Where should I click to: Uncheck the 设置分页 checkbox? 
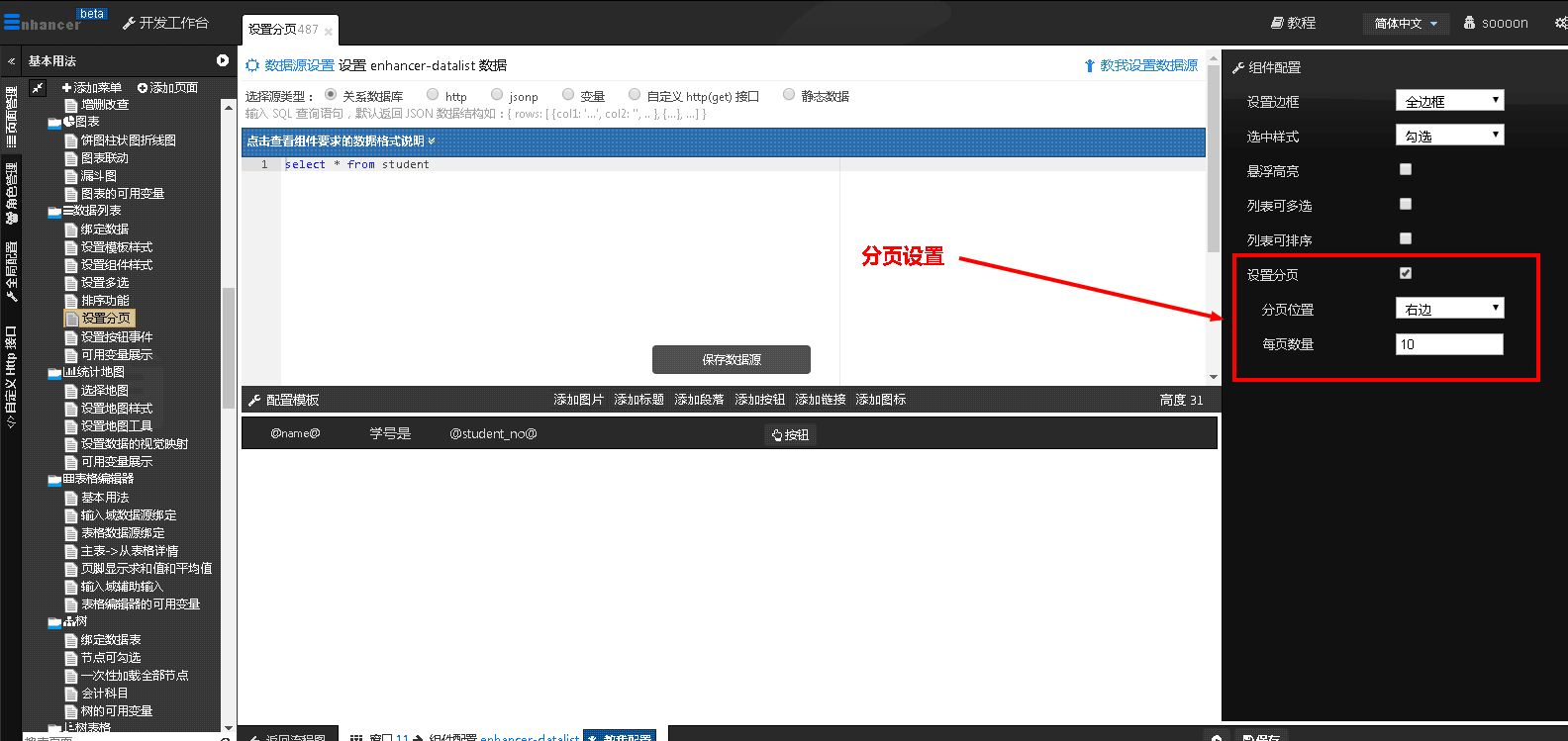pos(1406,273)
